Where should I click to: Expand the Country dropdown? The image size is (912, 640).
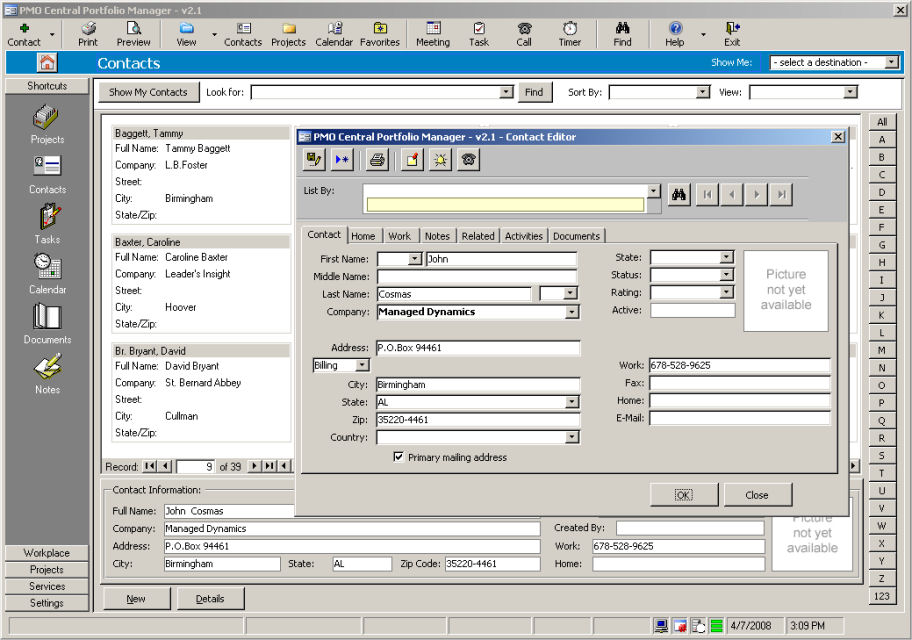point(572,437)
